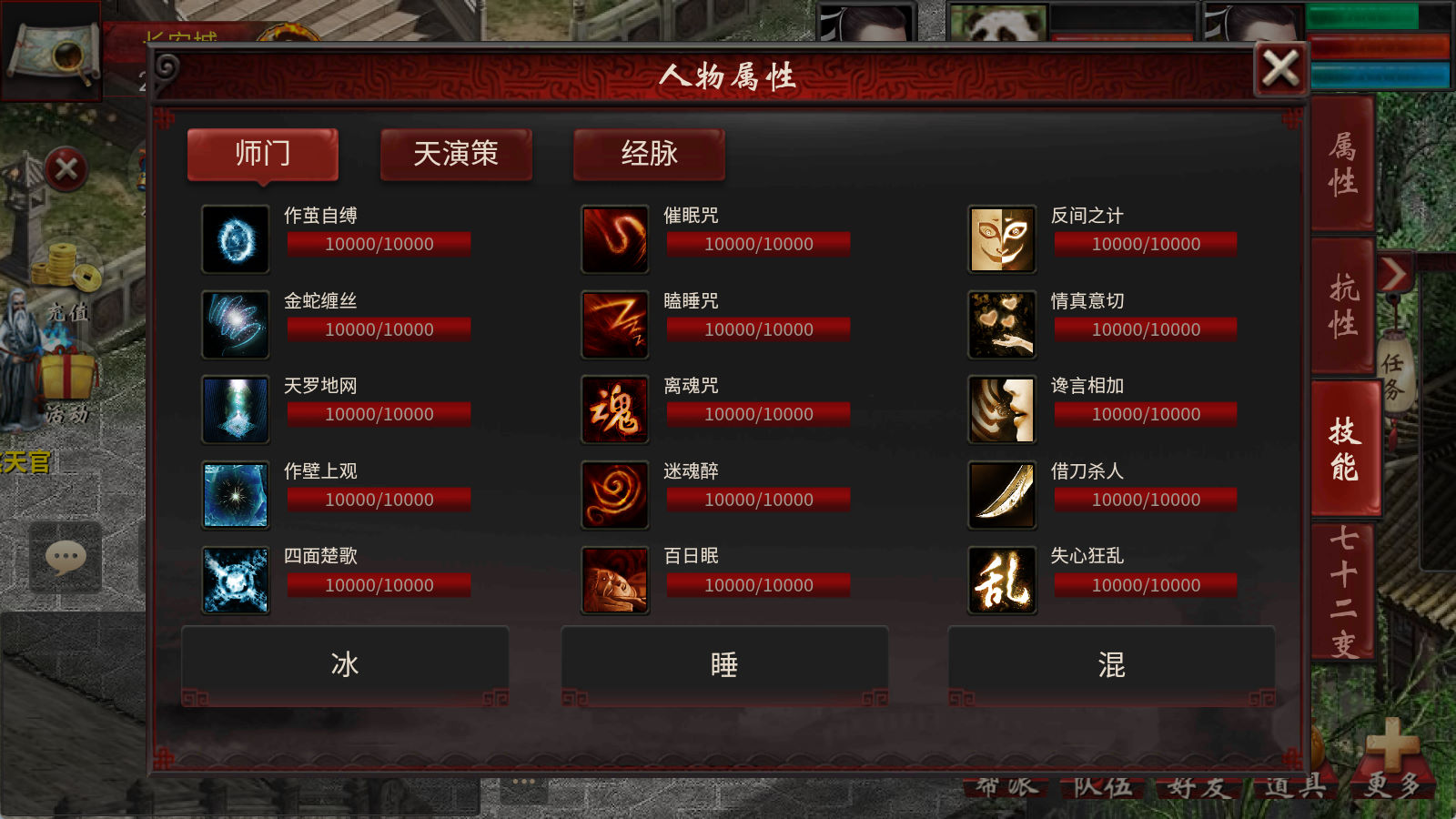Image resolution: width=1456 pixels, height=819 pixels.
Task: Click the 催眠咒 proficiency progress bar
Action: tap(759, 244)
